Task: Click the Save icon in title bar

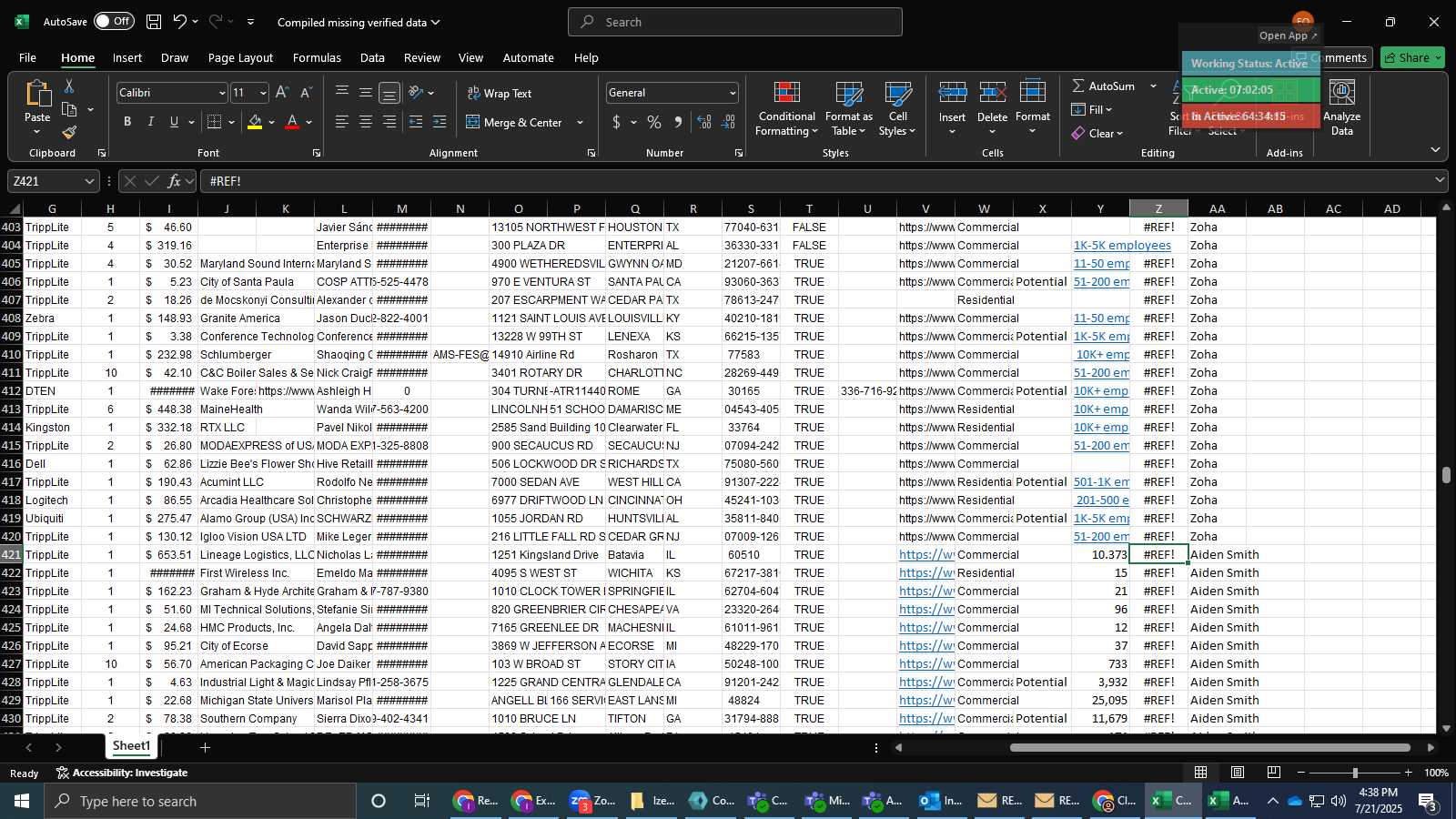Action: (x=154, y=22)
